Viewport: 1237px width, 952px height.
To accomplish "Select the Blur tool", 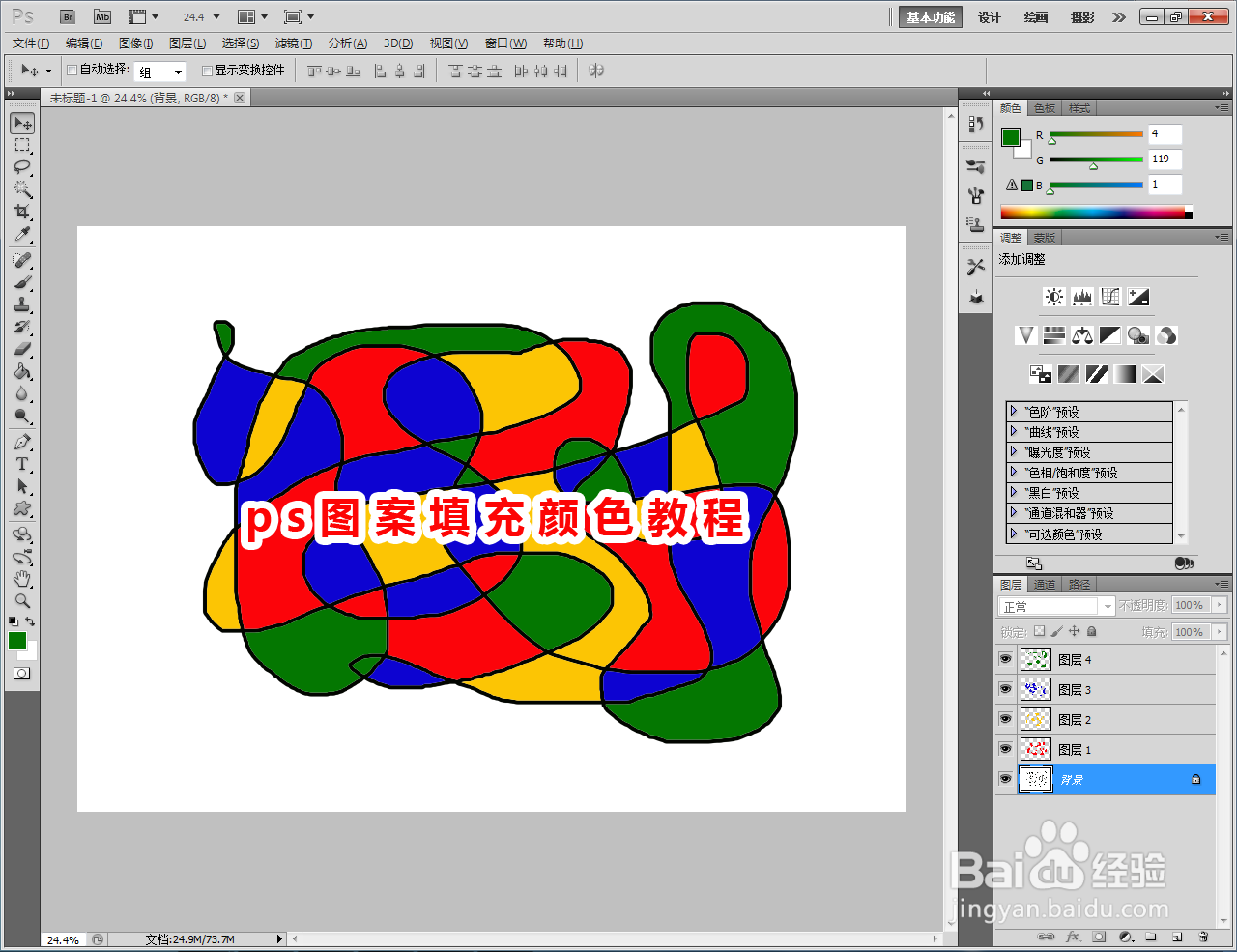I will [22, 393].
